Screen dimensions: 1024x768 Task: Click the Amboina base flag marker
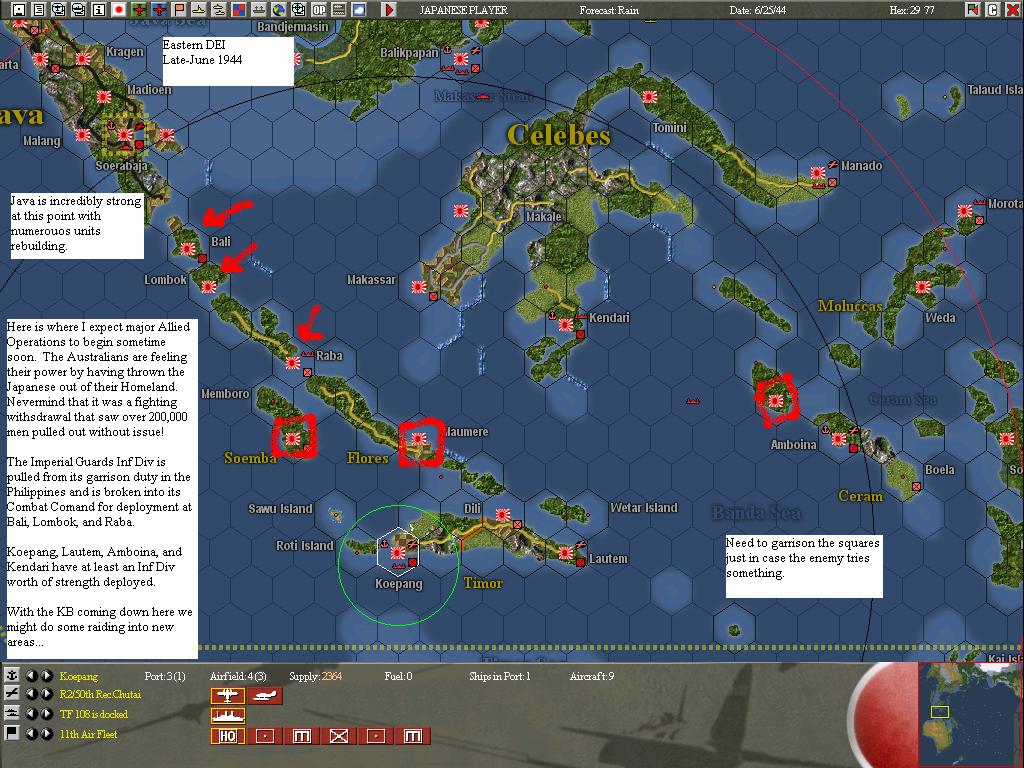pyautogui.click(x=839, y=439)
